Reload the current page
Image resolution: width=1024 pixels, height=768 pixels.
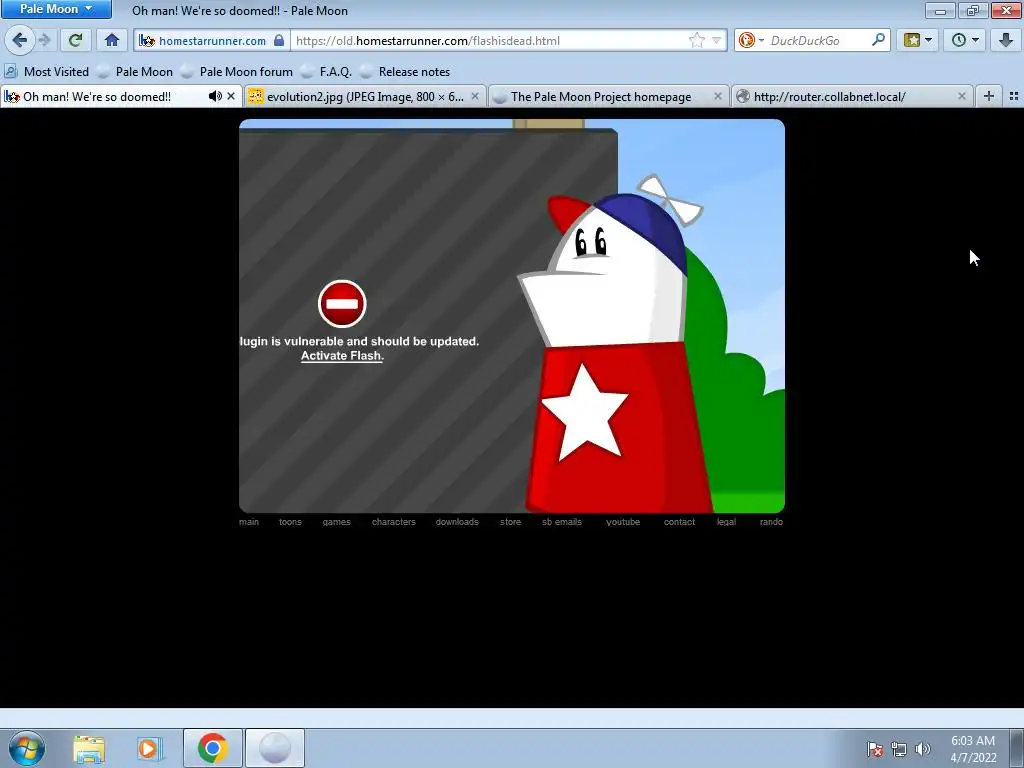75,40
